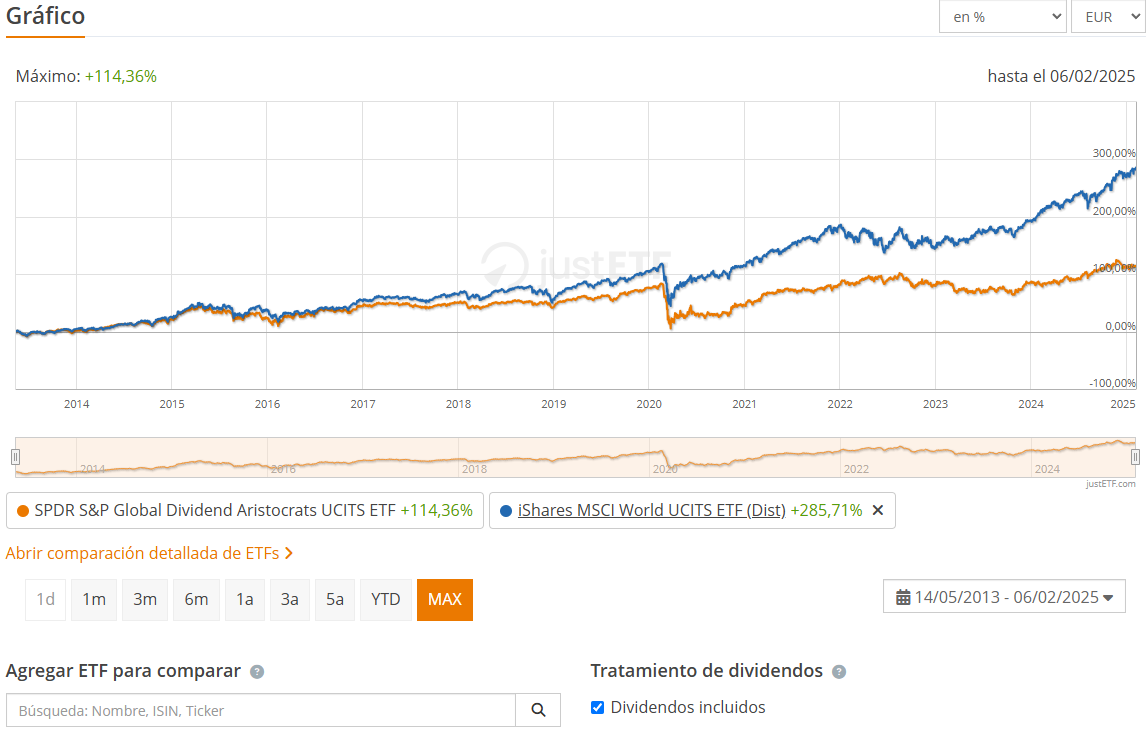Screen dimensions: 1147x730
Task: Click the 300,00% axis label
Action: pos(1114,153)
